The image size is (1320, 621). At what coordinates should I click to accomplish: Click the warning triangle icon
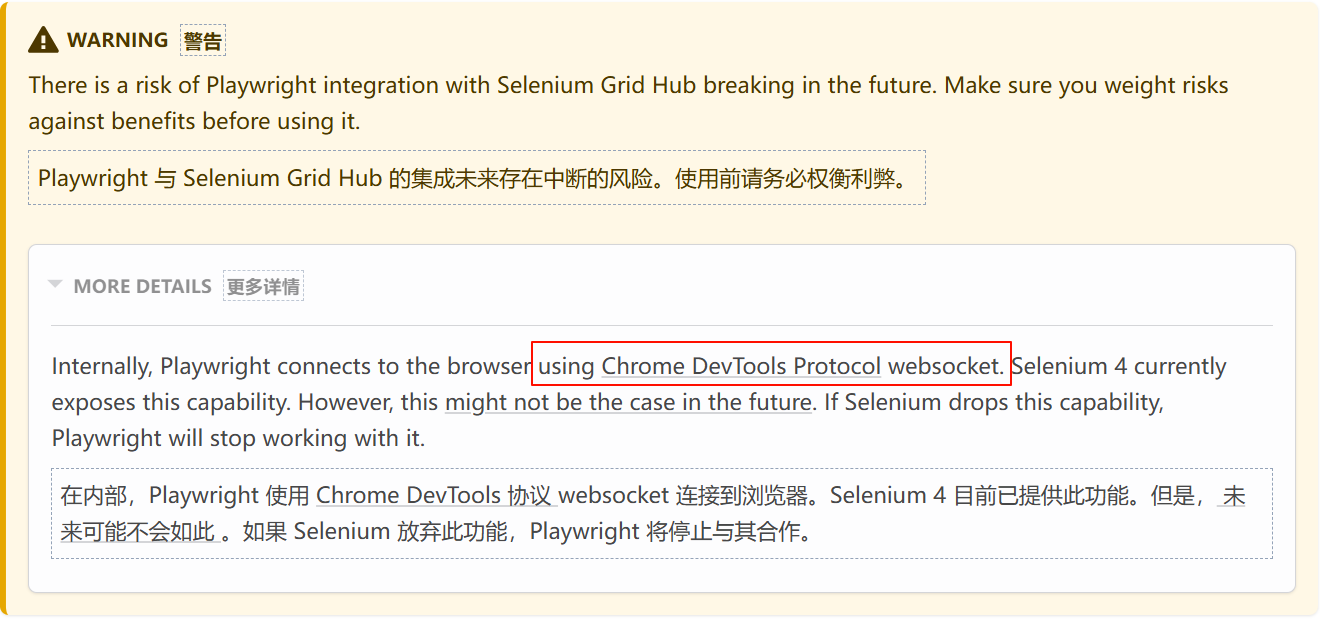click(x=43, y=40)
